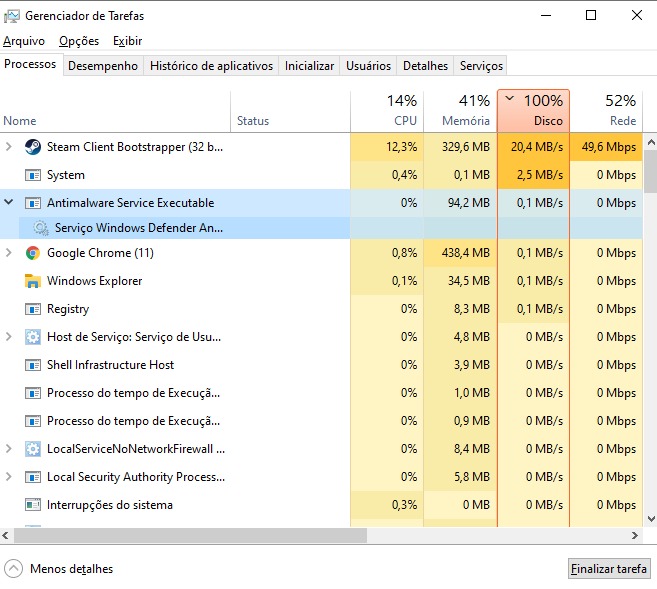The width and height of the screenshot is (657, 589).
Task: Open the Exibir menu
Action: point(127,41)
